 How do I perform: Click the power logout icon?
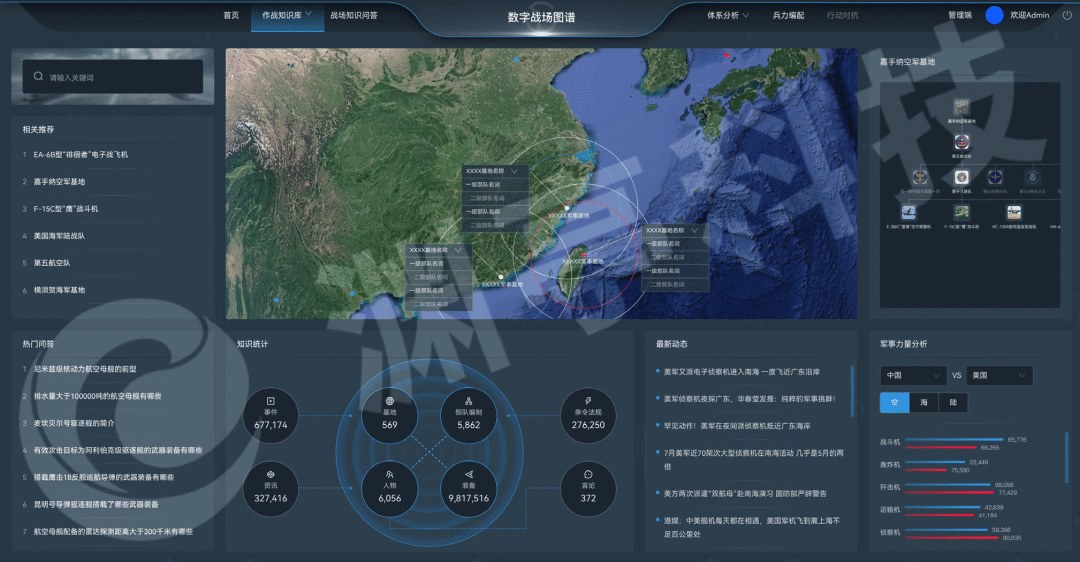point(1067,15)
